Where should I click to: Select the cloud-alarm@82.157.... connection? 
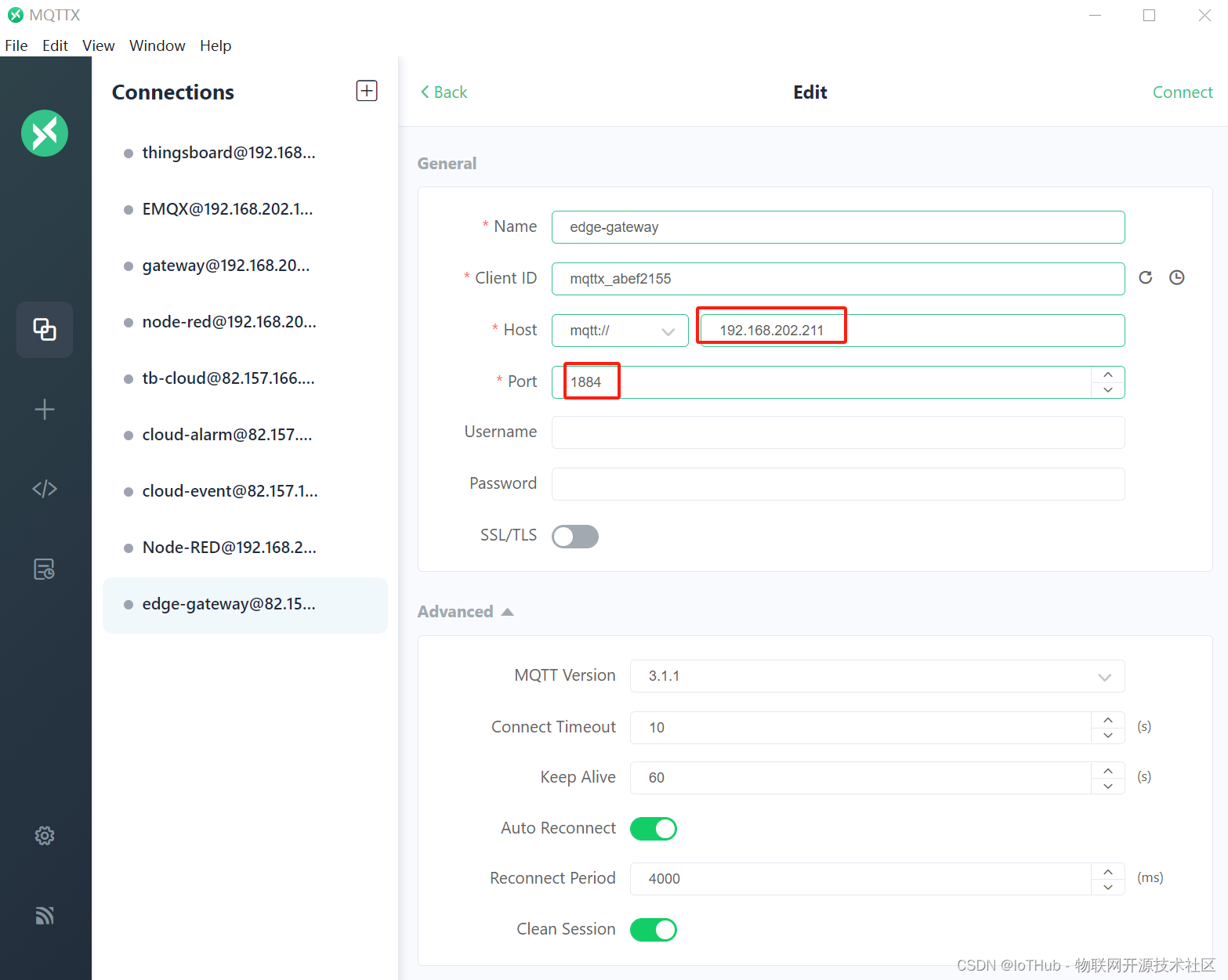tap(245, 435)
